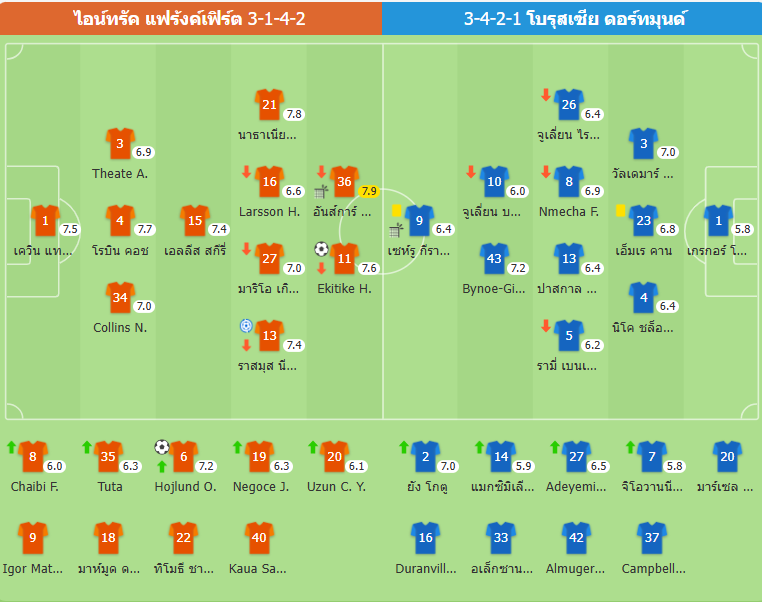Viewport: 762px width, 602px height.
Task: Click the red substitution arrow beside blue number 26
Action: point(546,95)
